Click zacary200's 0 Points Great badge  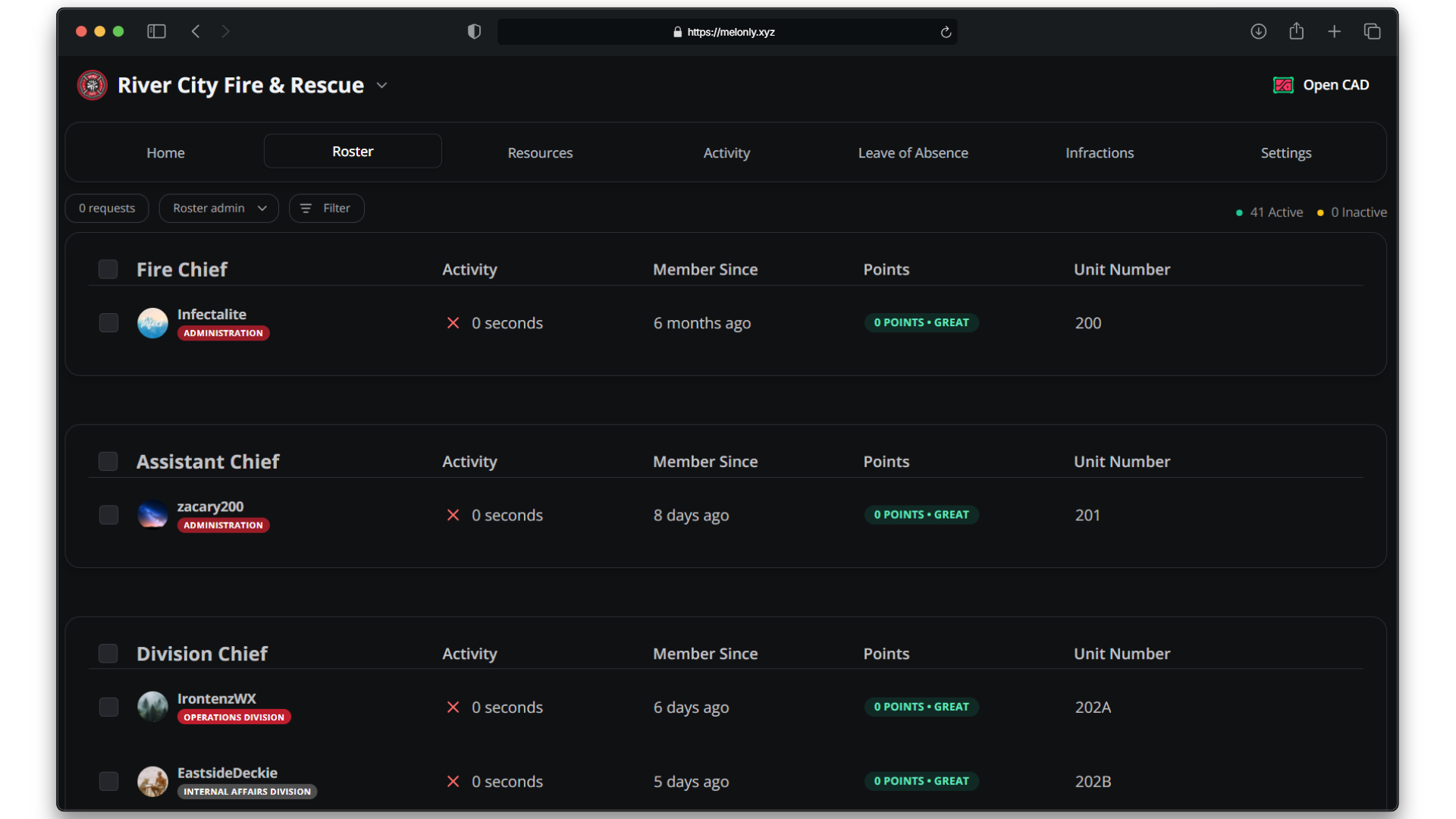(921, 514)
